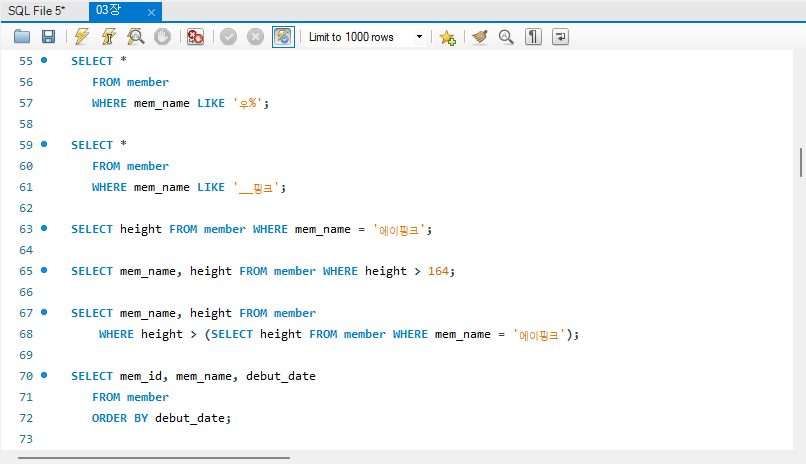Screen dimensions: 806x464
Task: Close the 03장 tab
Action: click(x=151, y=12)
